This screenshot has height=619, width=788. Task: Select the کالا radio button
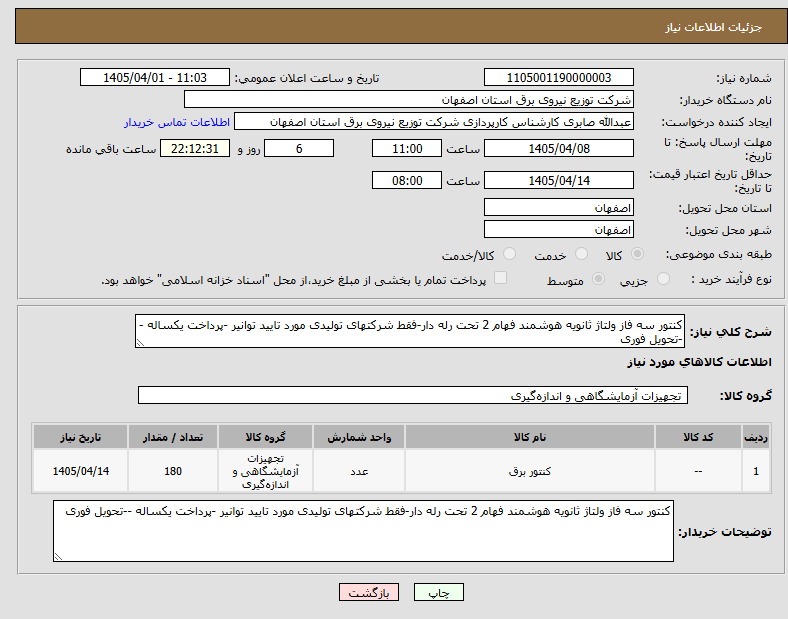637,254
